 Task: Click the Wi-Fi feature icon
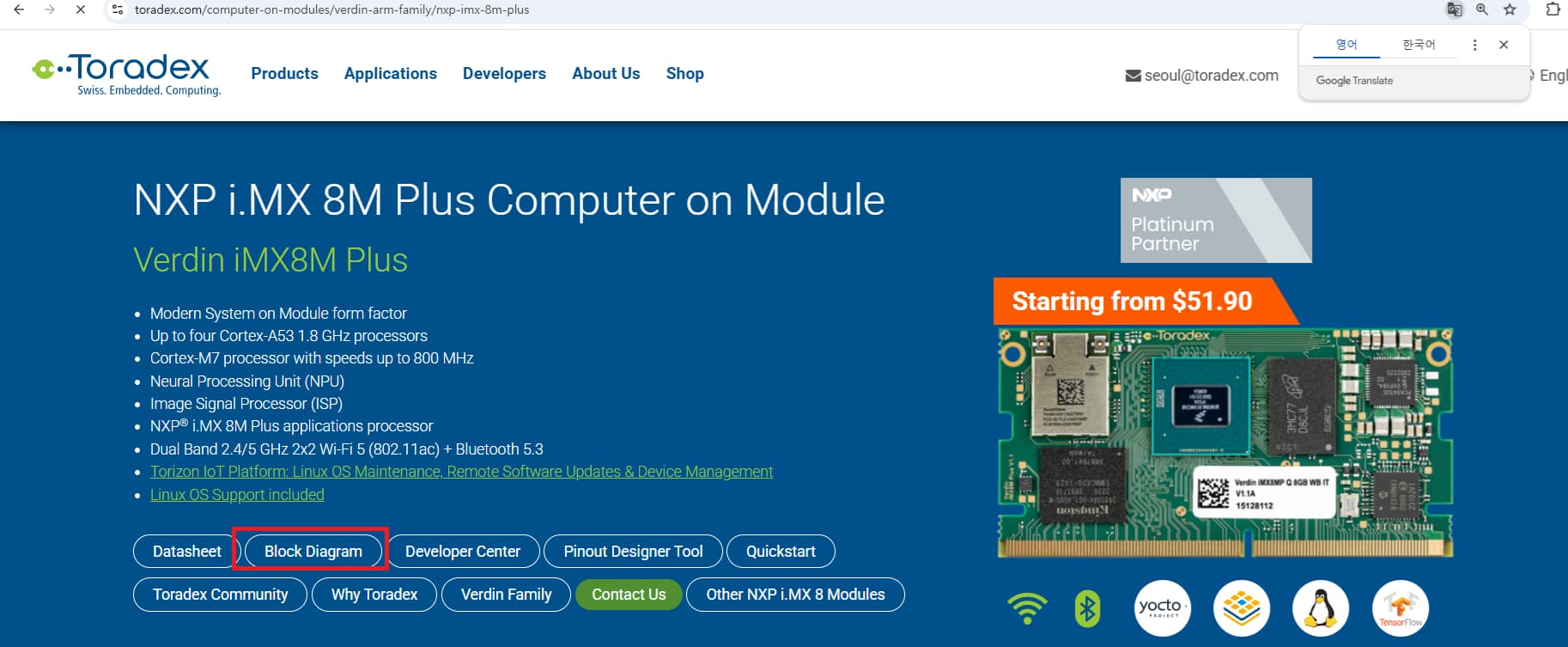1027,608
